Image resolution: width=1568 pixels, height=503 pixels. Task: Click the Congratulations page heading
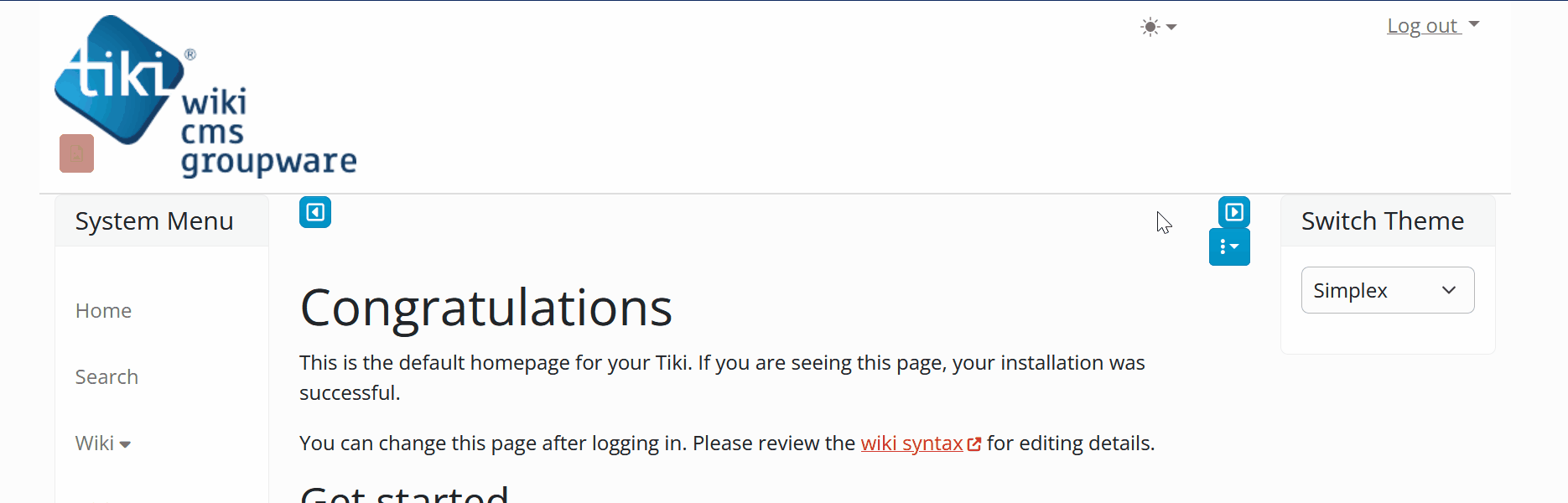485,308
